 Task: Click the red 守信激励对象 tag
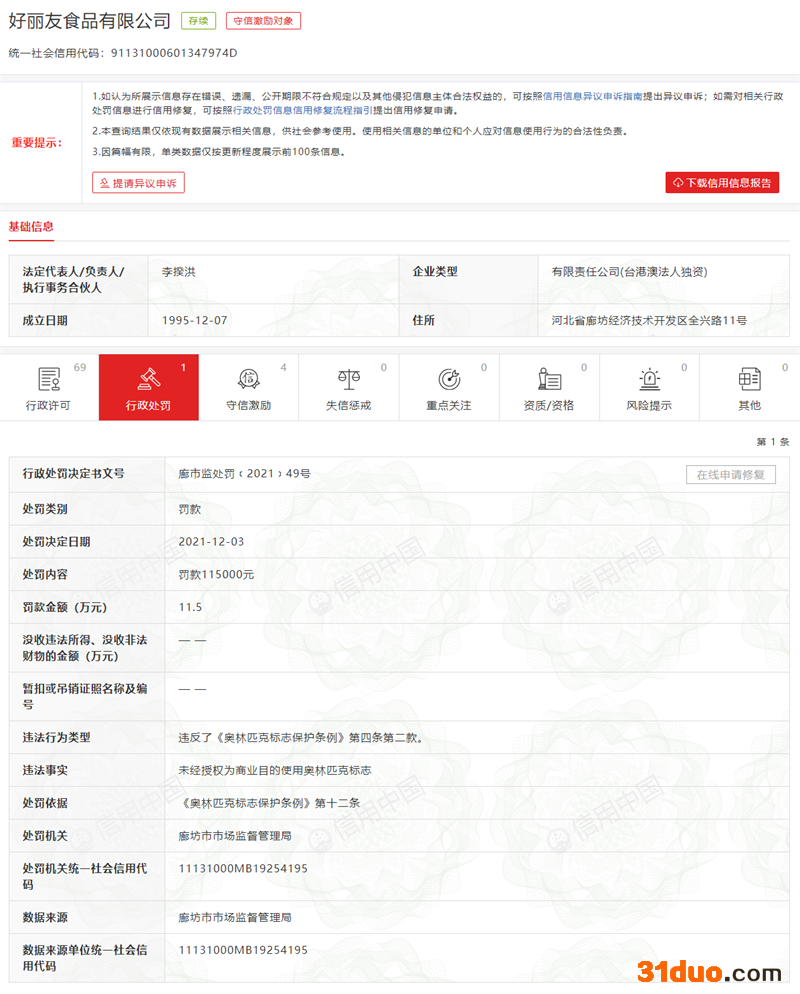click(x=263, y=21)
